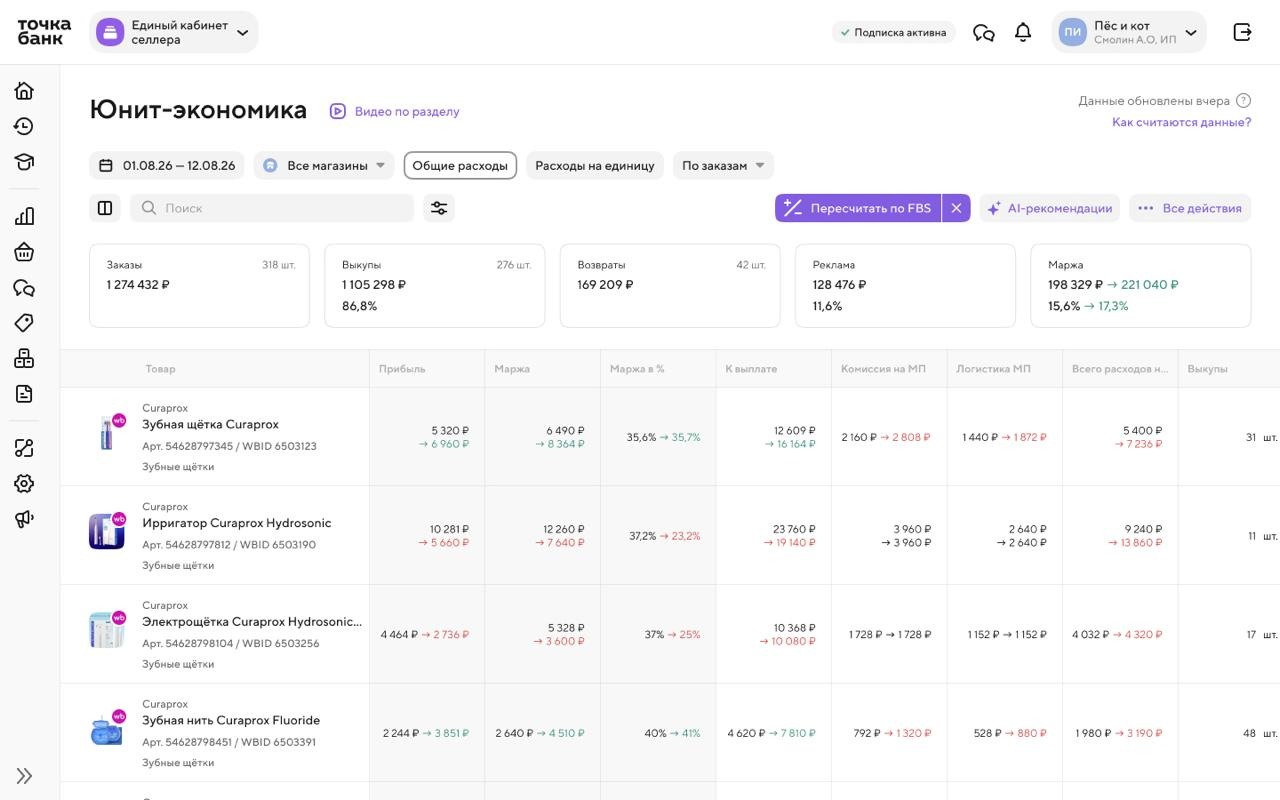Viewport: 1280px width, 800px height.
Task: Click the logout icon in header
Action: 1243,32
